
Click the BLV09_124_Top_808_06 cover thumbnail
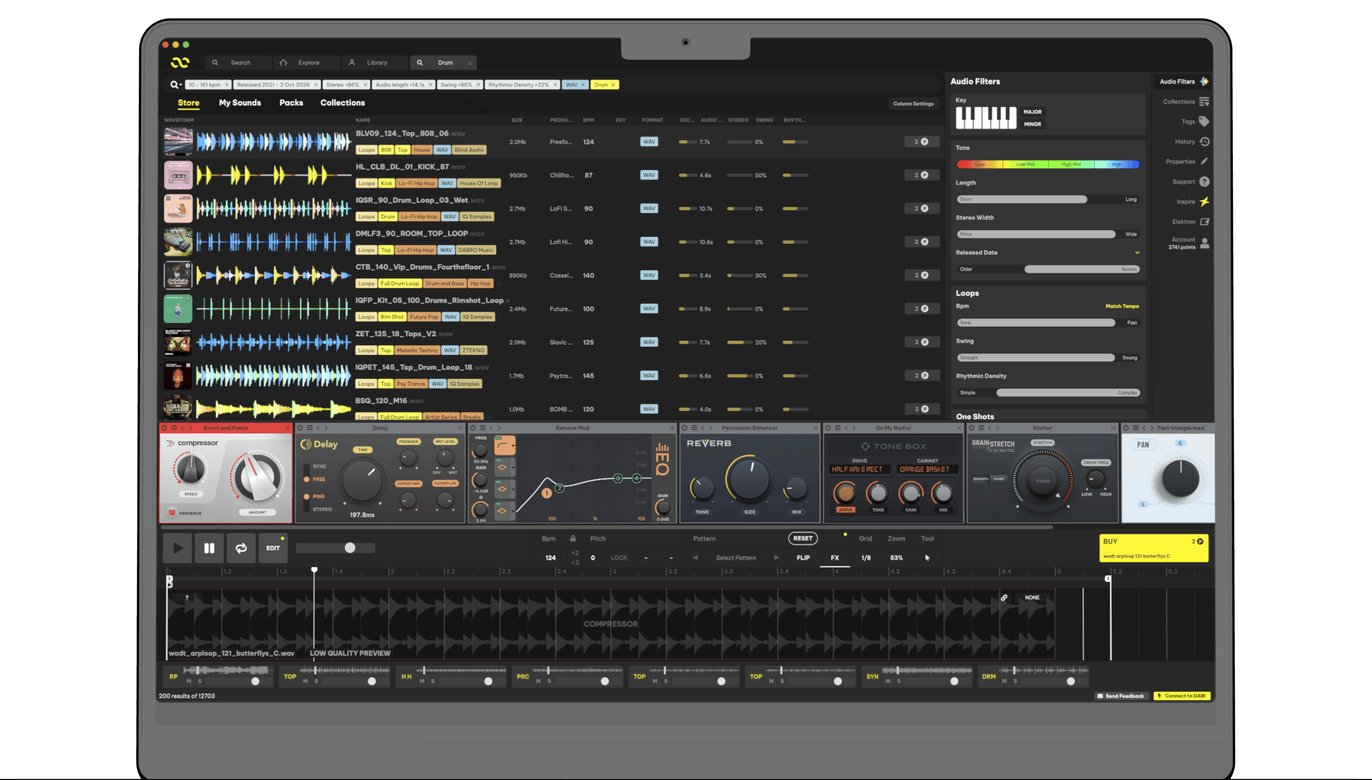178,142
